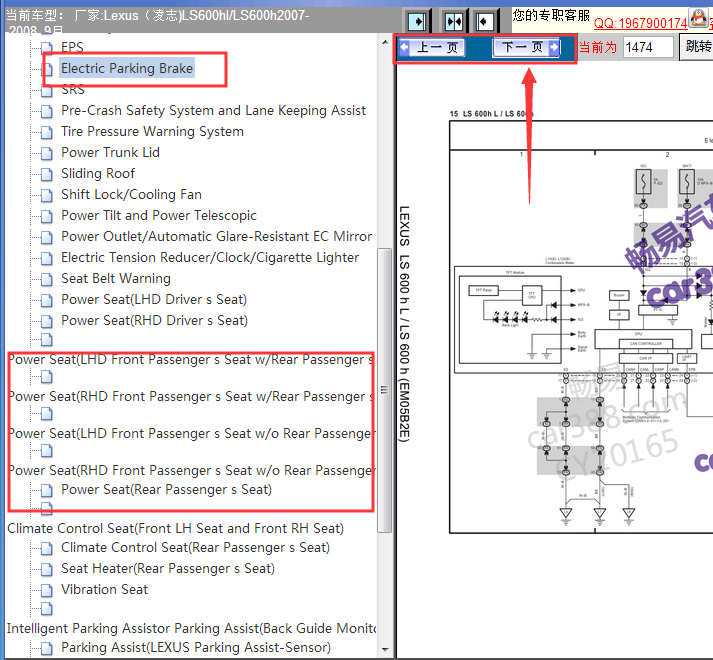Open Climate Control Seat(Rear Passenger s Seat) entry
The image size is (713, 660).
tap(196, 548)
